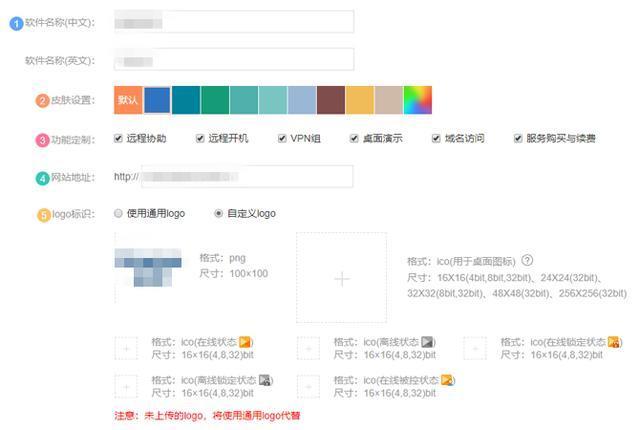The width and height of the screenshot is (640, 430).
Task: Upload the desktop ico in large plus box
Action: click(x=342, y=278)
